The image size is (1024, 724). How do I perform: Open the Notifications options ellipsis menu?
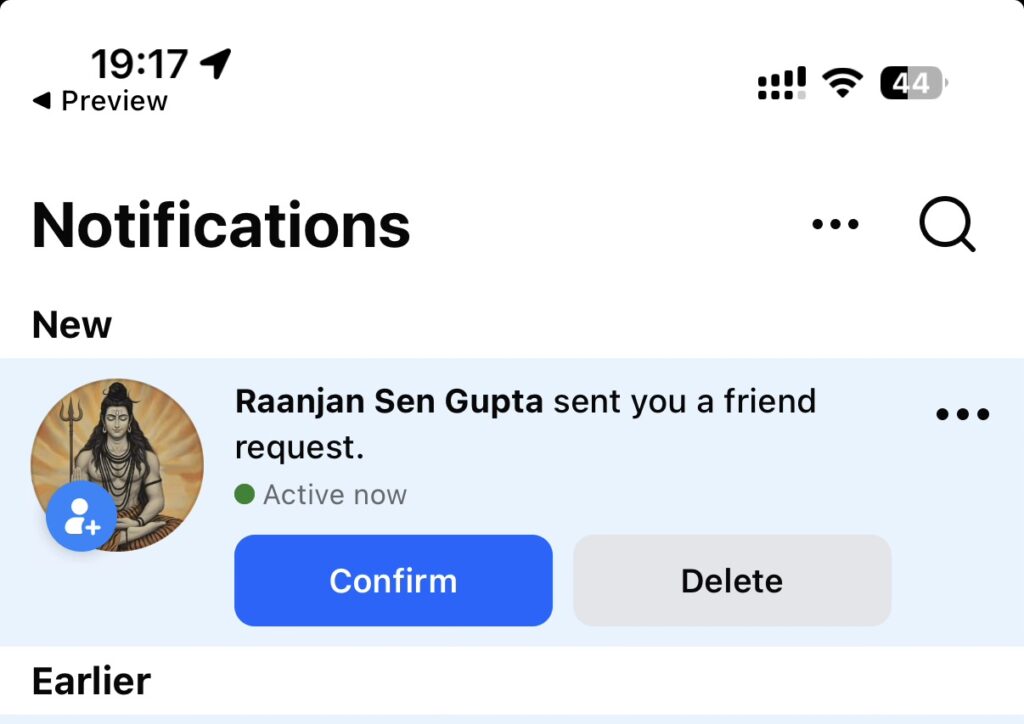835,224
